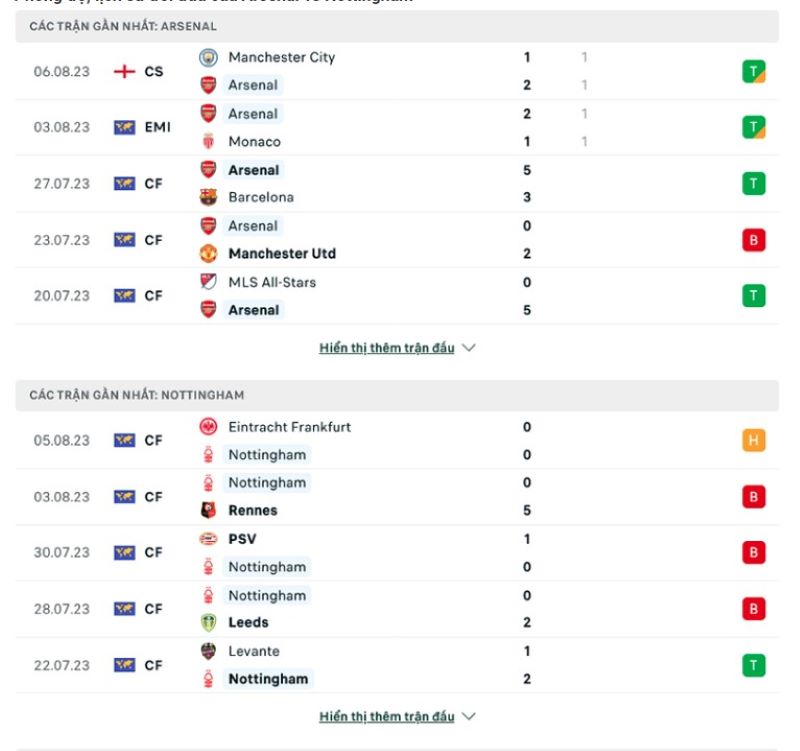Toggle the red B badge on Rennes match
Screen dimensions: 800x751
point(753,496)
